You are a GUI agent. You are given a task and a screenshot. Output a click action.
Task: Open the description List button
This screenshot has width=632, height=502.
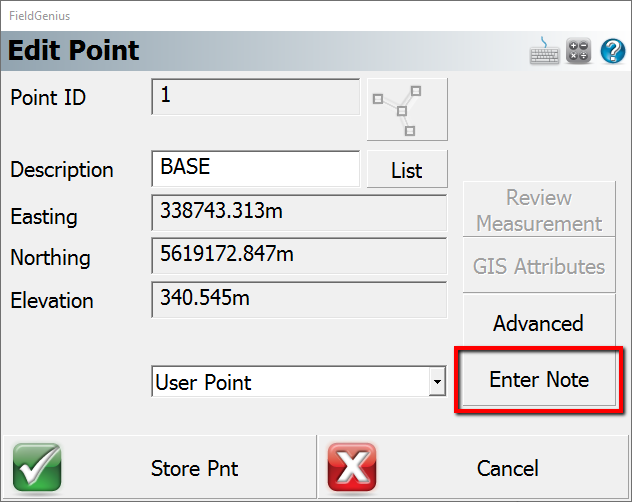[407, 170]
